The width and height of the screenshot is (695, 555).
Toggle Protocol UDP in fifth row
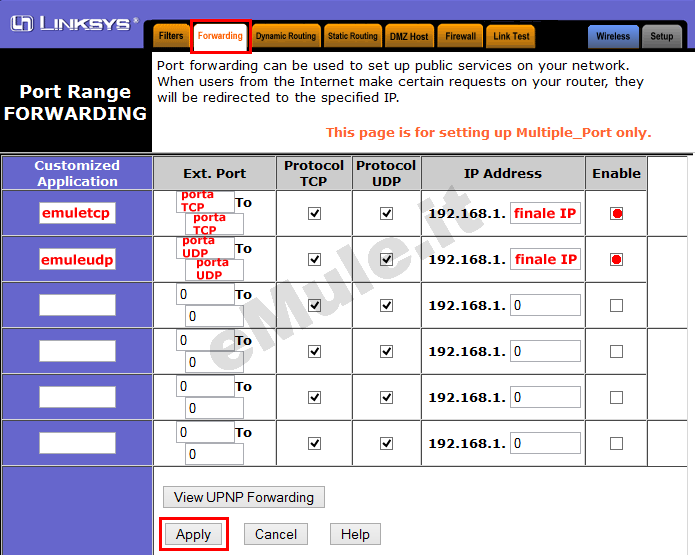tap(386, 398)
